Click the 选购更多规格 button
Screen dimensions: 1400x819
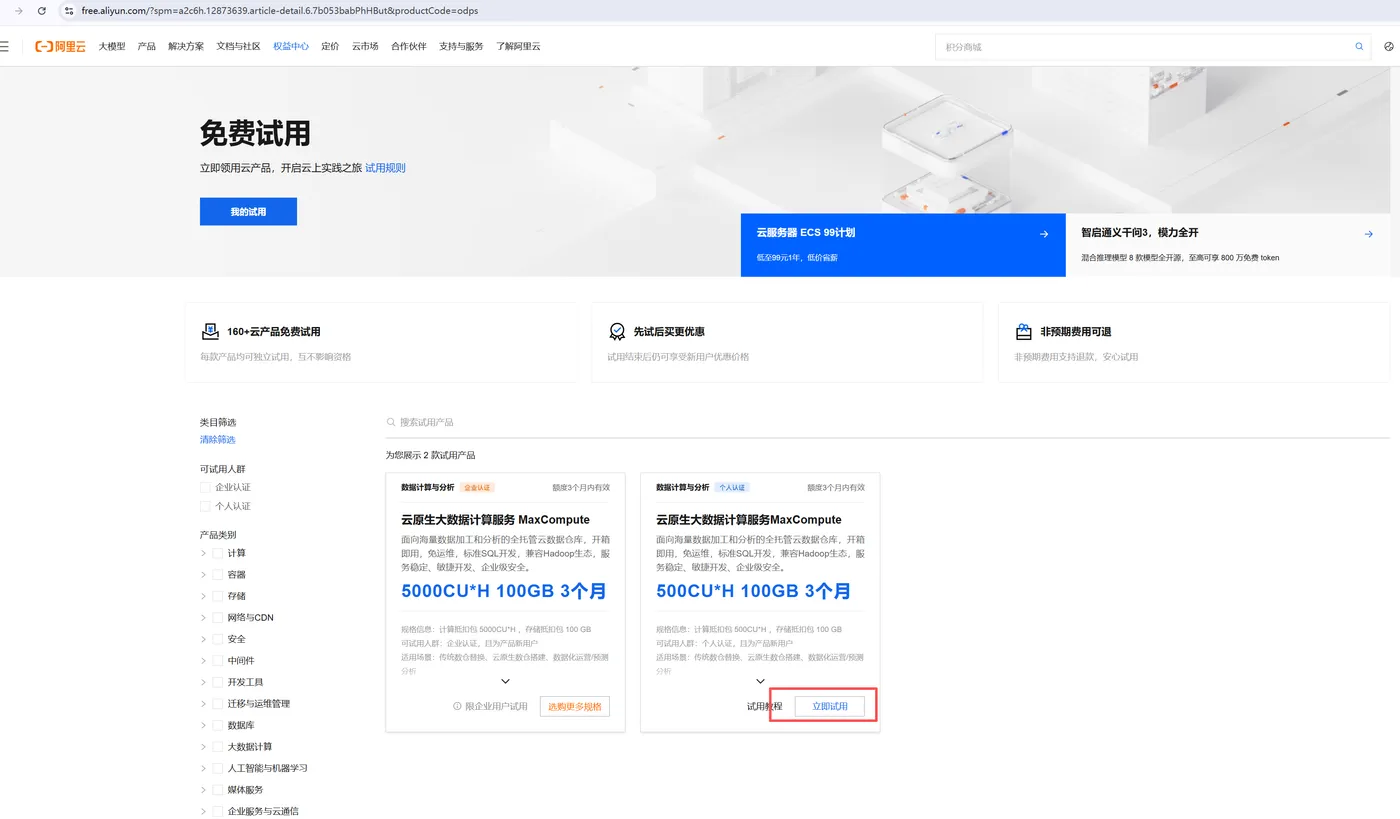[x=575, y=706]
